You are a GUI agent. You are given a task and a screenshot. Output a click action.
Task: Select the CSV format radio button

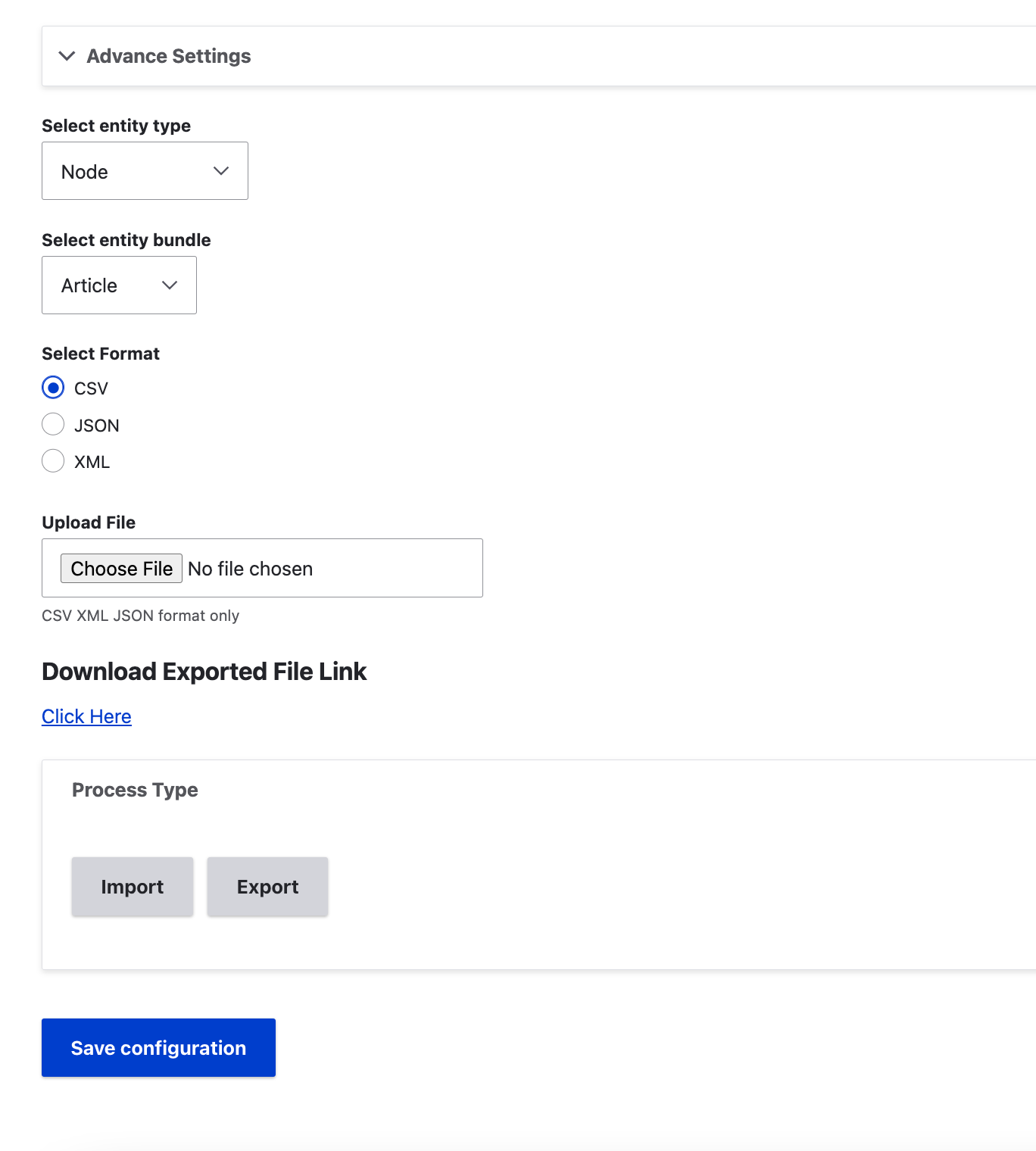coord(53,388)
